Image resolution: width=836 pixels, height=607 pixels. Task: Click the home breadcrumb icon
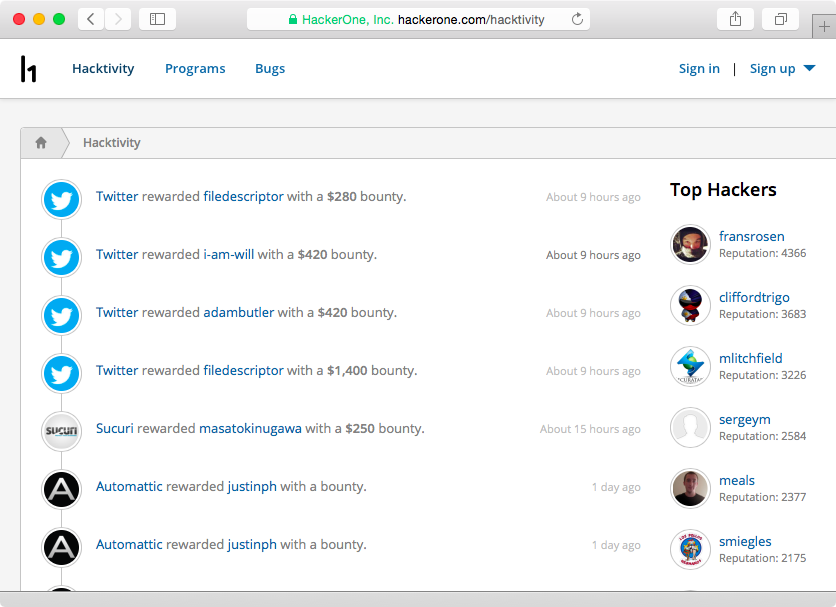(x=41, y=142)
